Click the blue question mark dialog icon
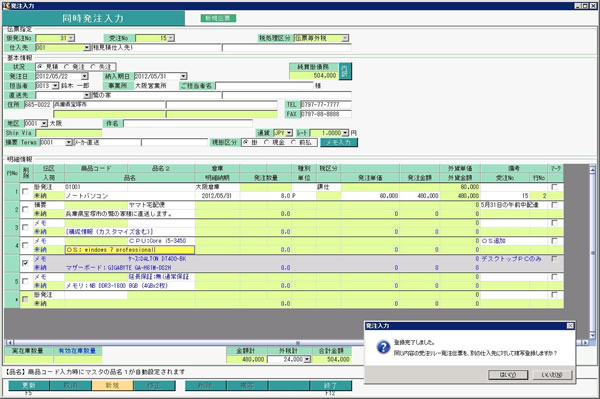This screenshot has width=600, height=399. [x=383, y=347]
